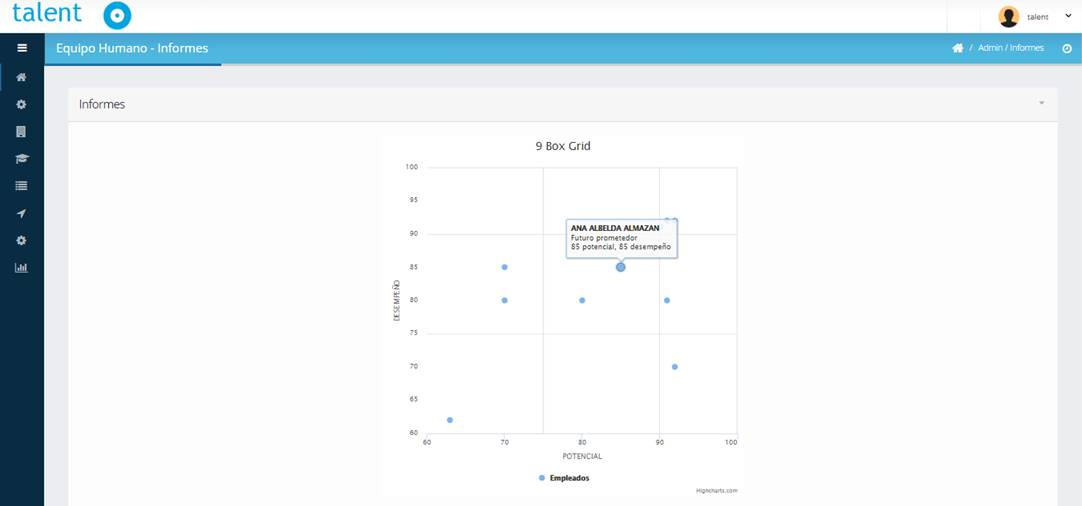Open the home icon in the sidebar

21,77
